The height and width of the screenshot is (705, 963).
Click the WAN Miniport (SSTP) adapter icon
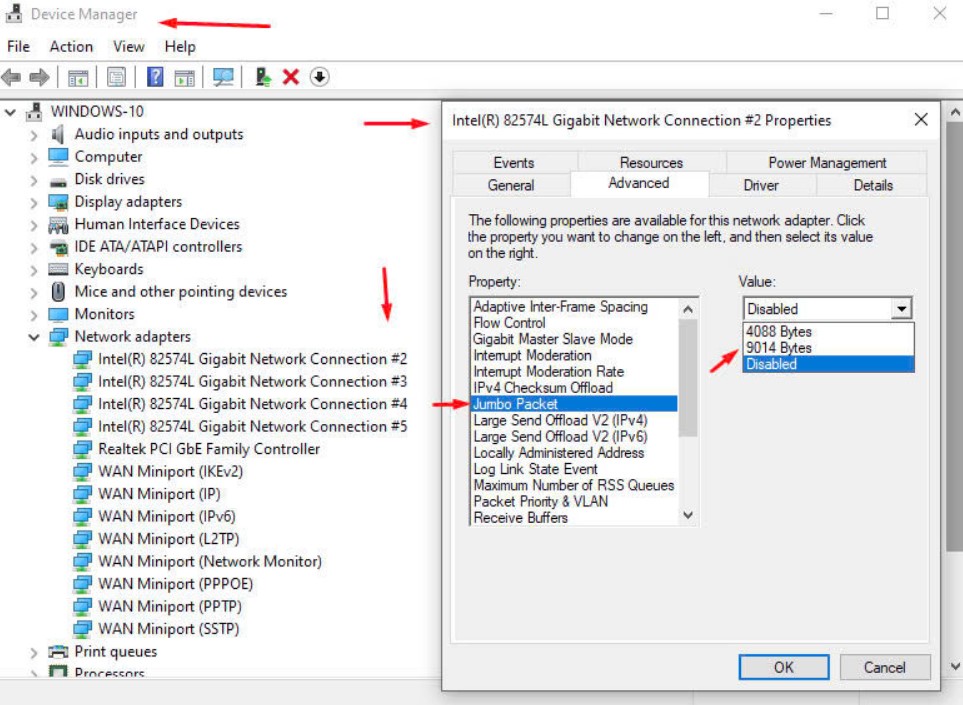(82, 629)
